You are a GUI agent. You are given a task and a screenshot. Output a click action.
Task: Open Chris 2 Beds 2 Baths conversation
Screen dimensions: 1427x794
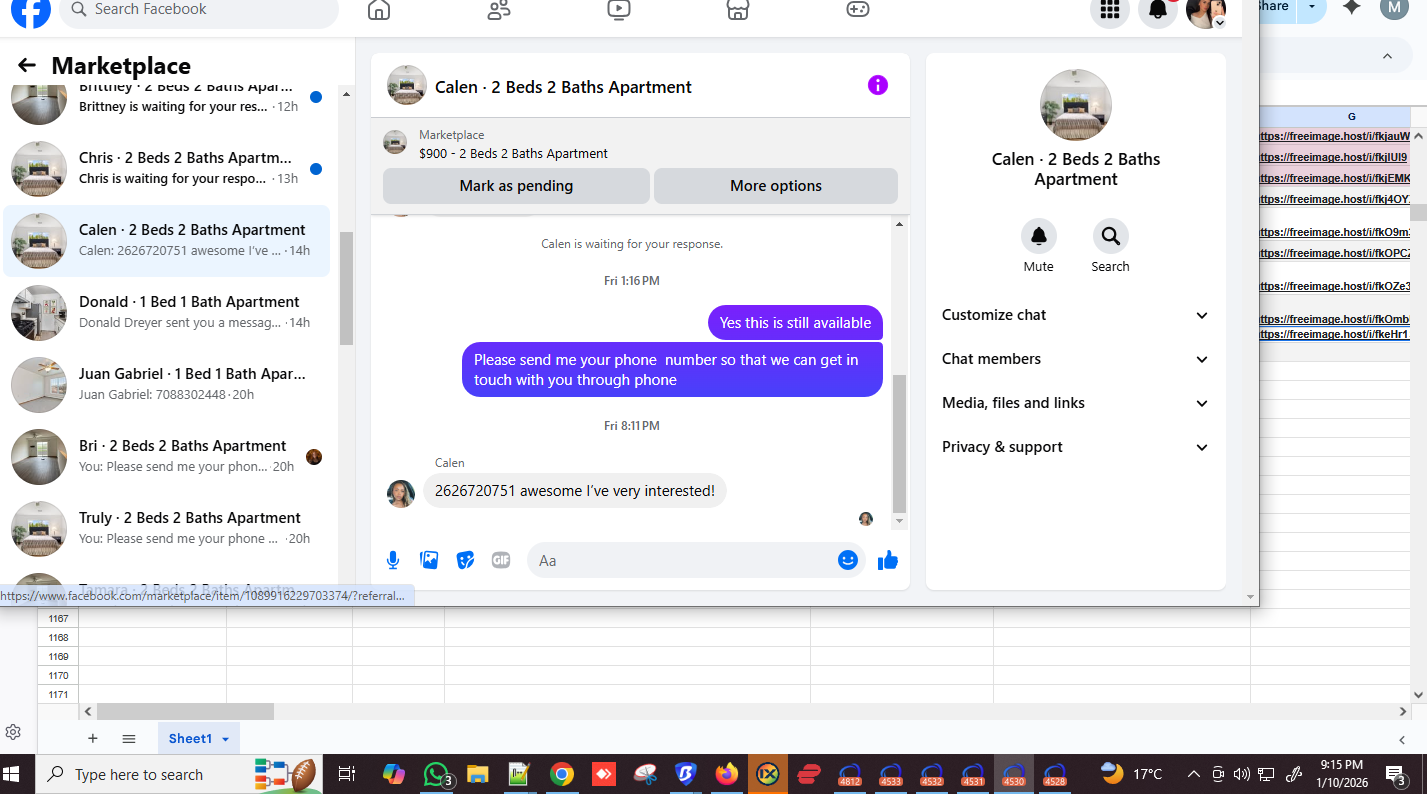point(167,169)
